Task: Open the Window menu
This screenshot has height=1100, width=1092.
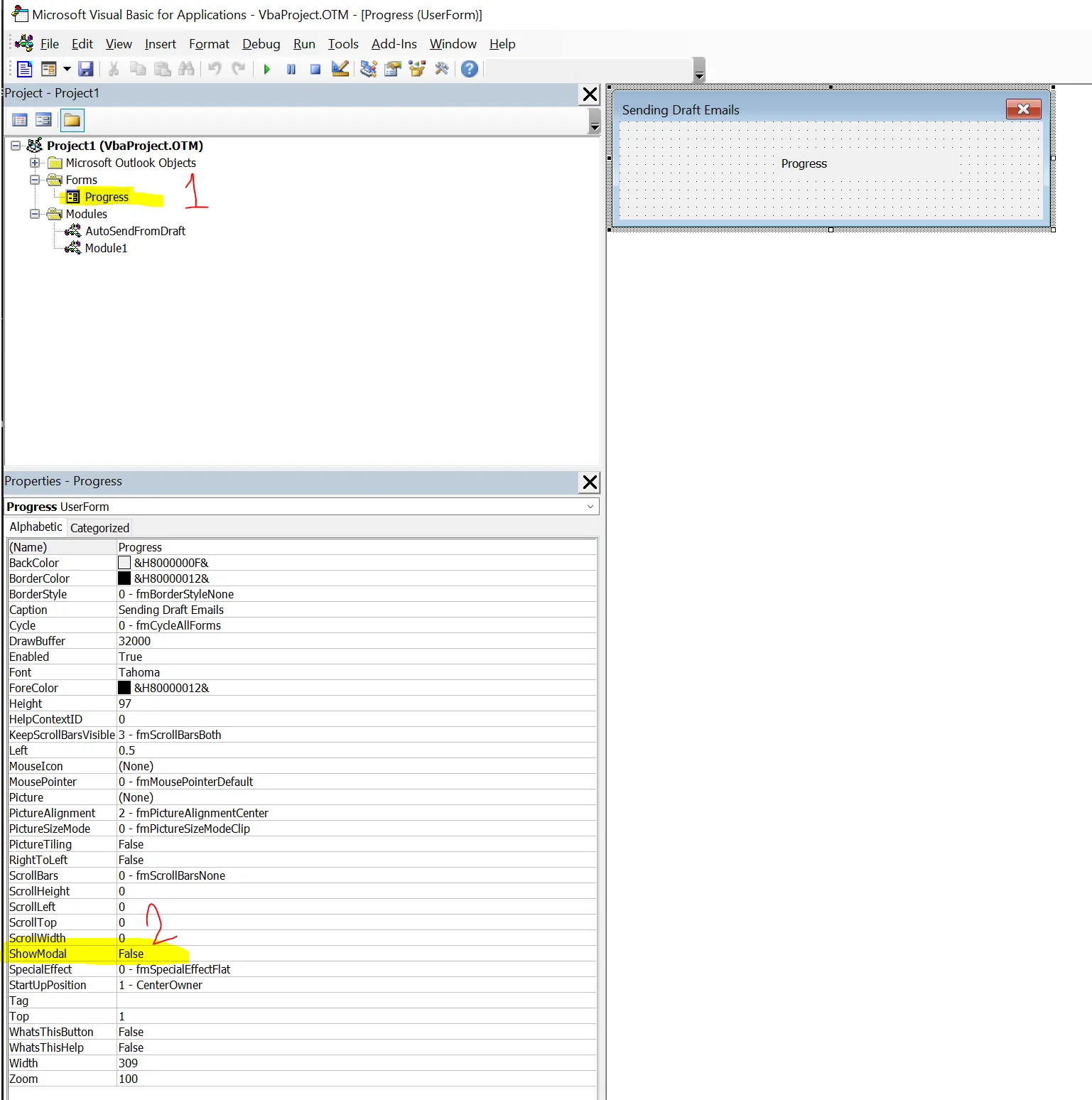Action: 453,44
